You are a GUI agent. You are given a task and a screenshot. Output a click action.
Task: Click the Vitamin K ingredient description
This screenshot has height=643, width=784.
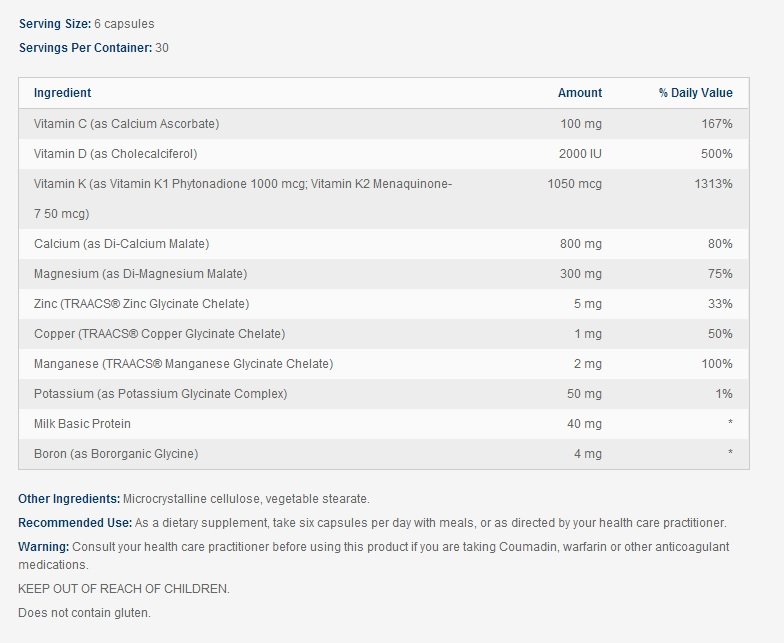[243, 185]
